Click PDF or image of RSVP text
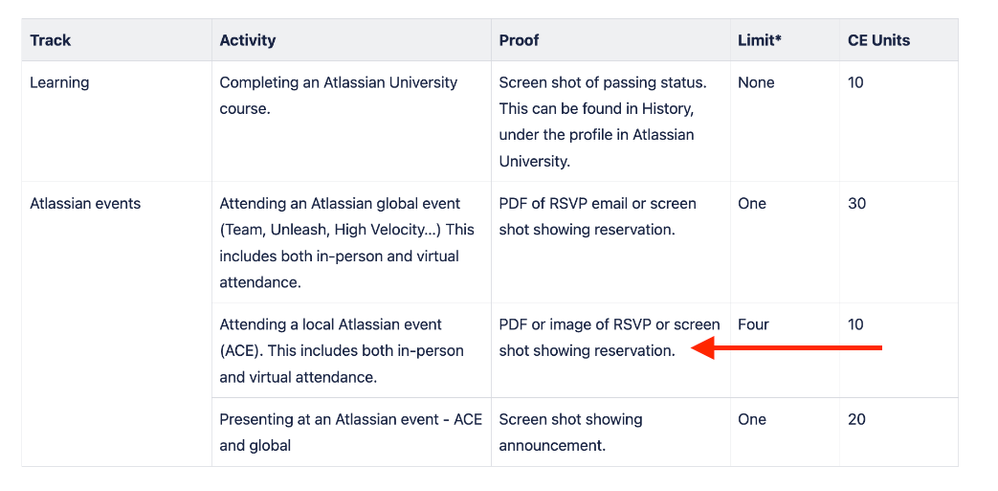The image size is (998, 491). [610, 338]
